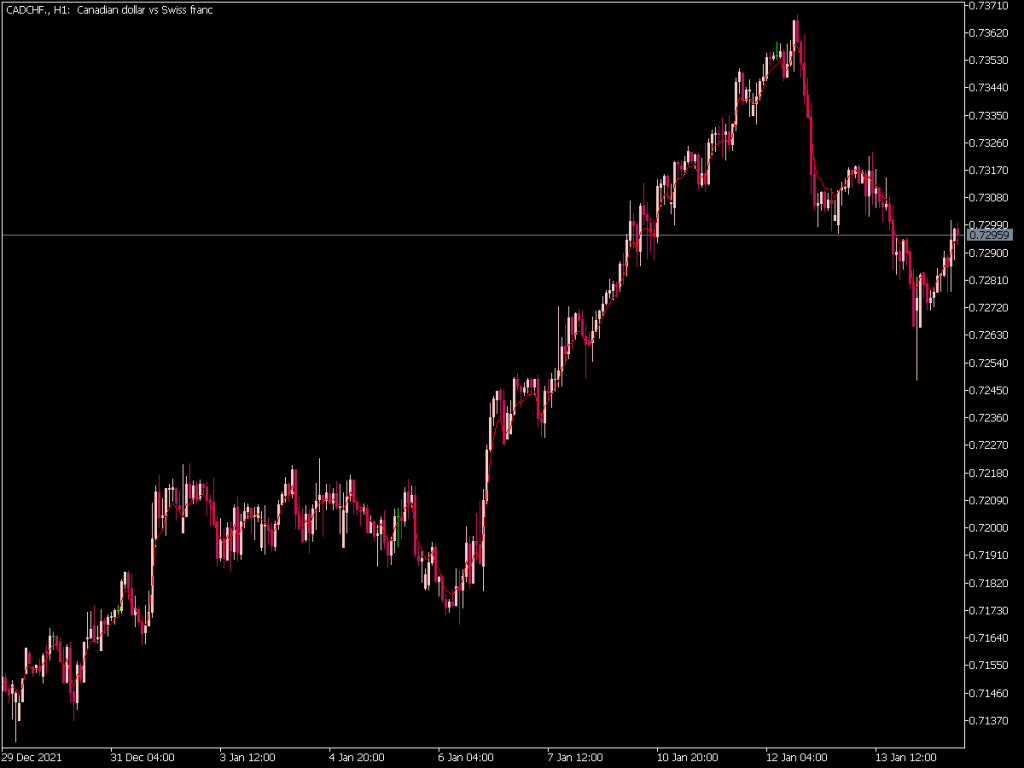Click the price axis area on the right edge
This screenshot has width=1024, height=768.
pos(990,400)
